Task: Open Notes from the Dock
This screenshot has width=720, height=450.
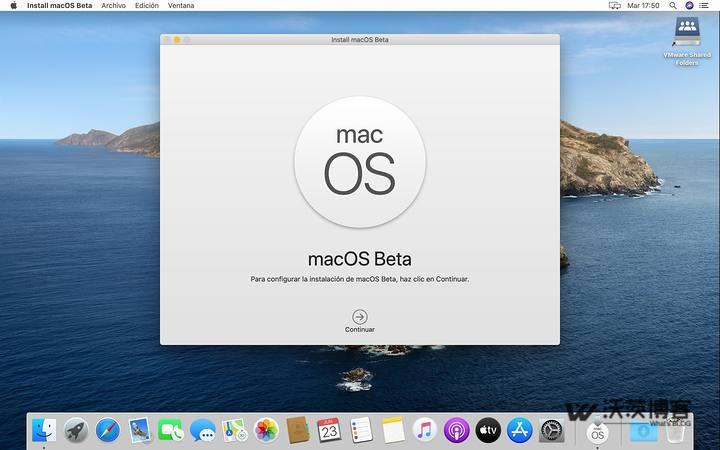Action: pos(393,430)
